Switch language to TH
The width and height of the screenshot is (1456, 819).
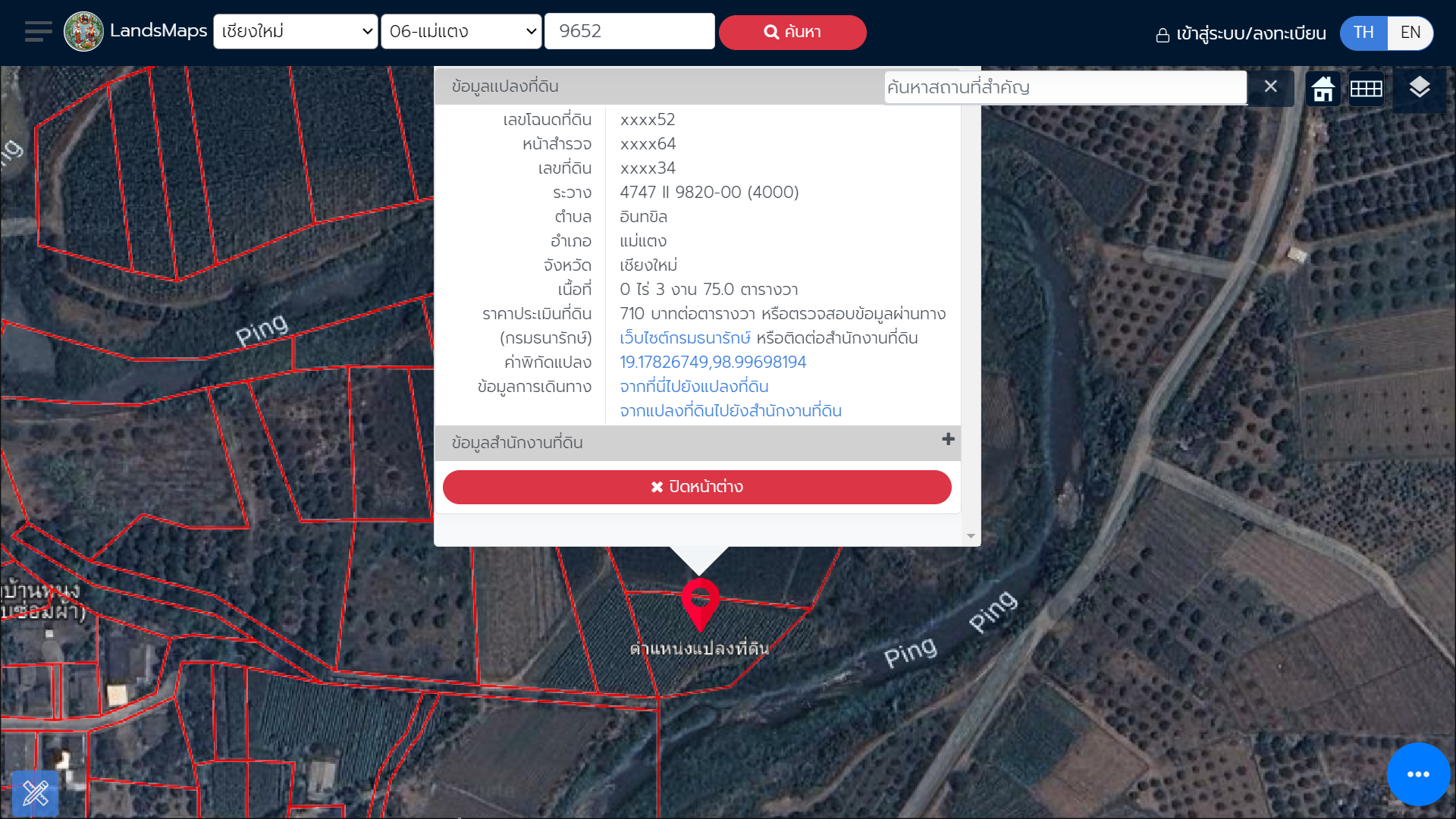1363,33
